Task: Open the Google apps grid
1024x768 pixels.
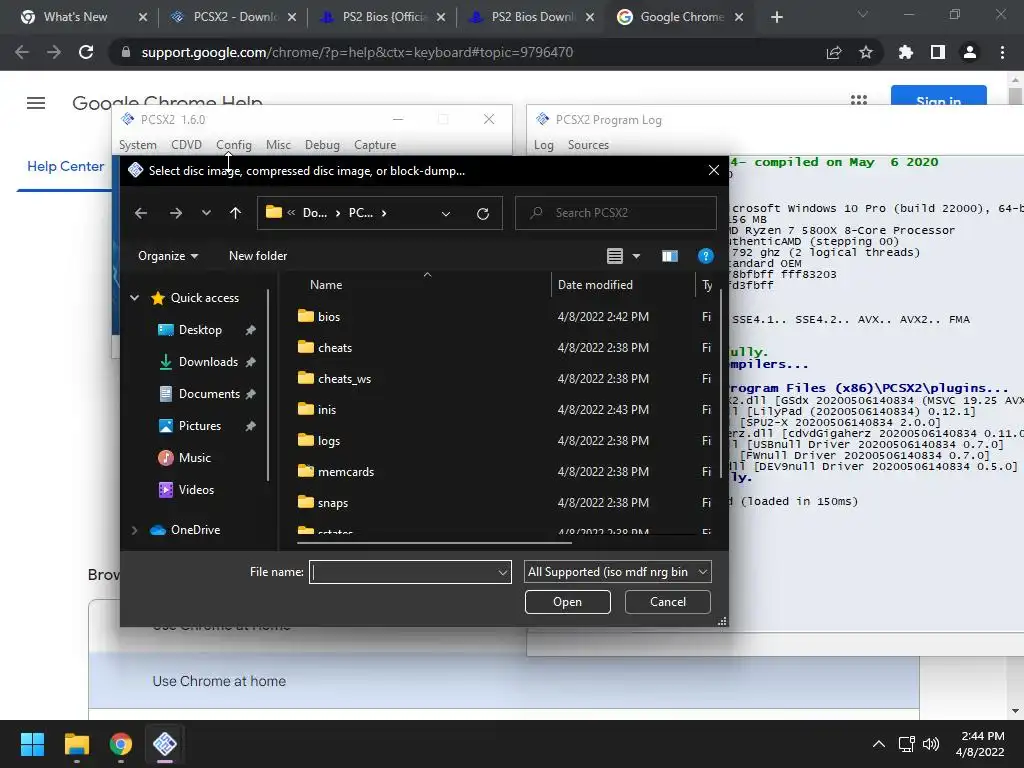Action: coord(859,100)
